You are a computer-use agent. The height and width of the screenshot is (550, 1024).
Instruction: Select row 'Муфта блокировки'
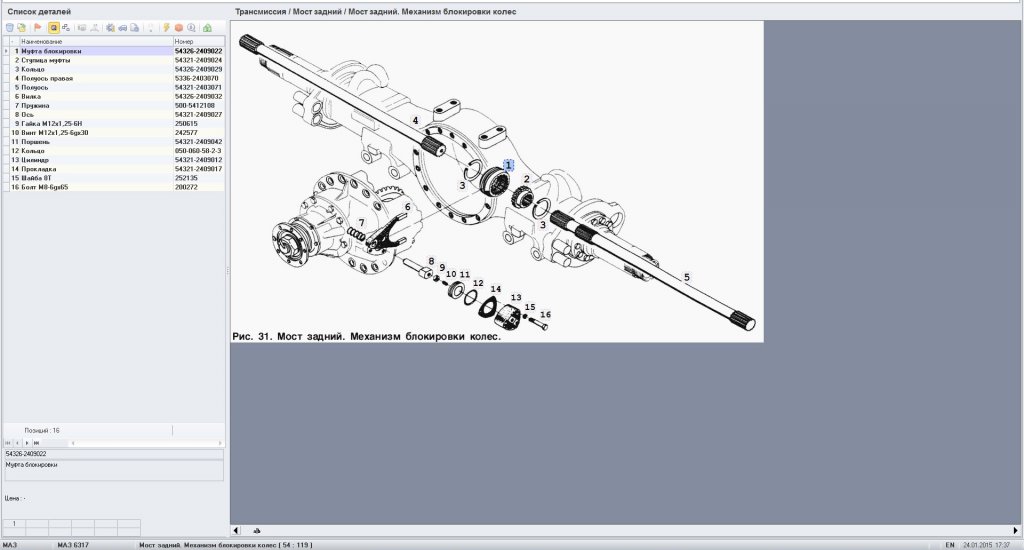pyautogui.click(x=114, y=51)
